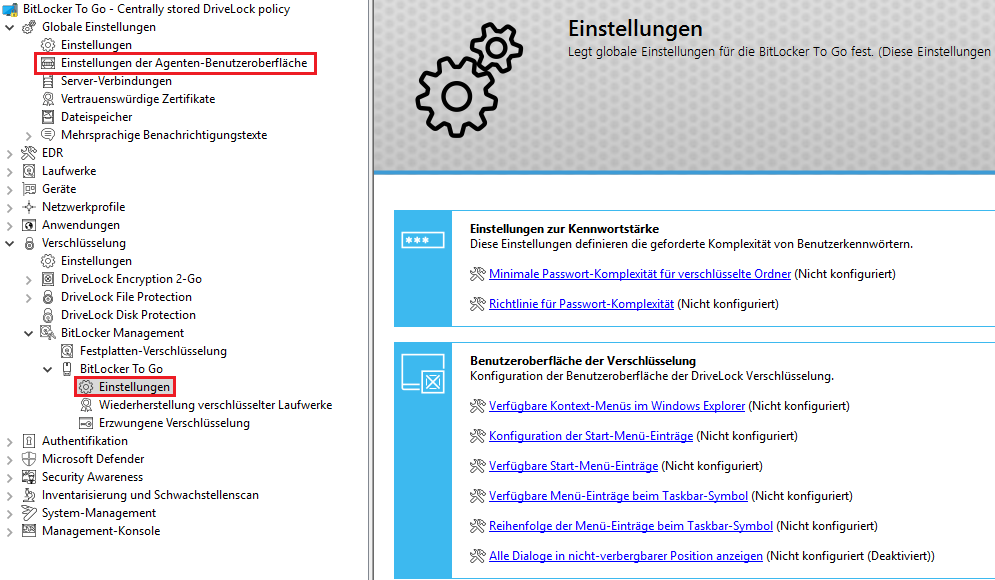
Task: Click the Verschlüsselung lock icon
Action: (x=29, y=243)
